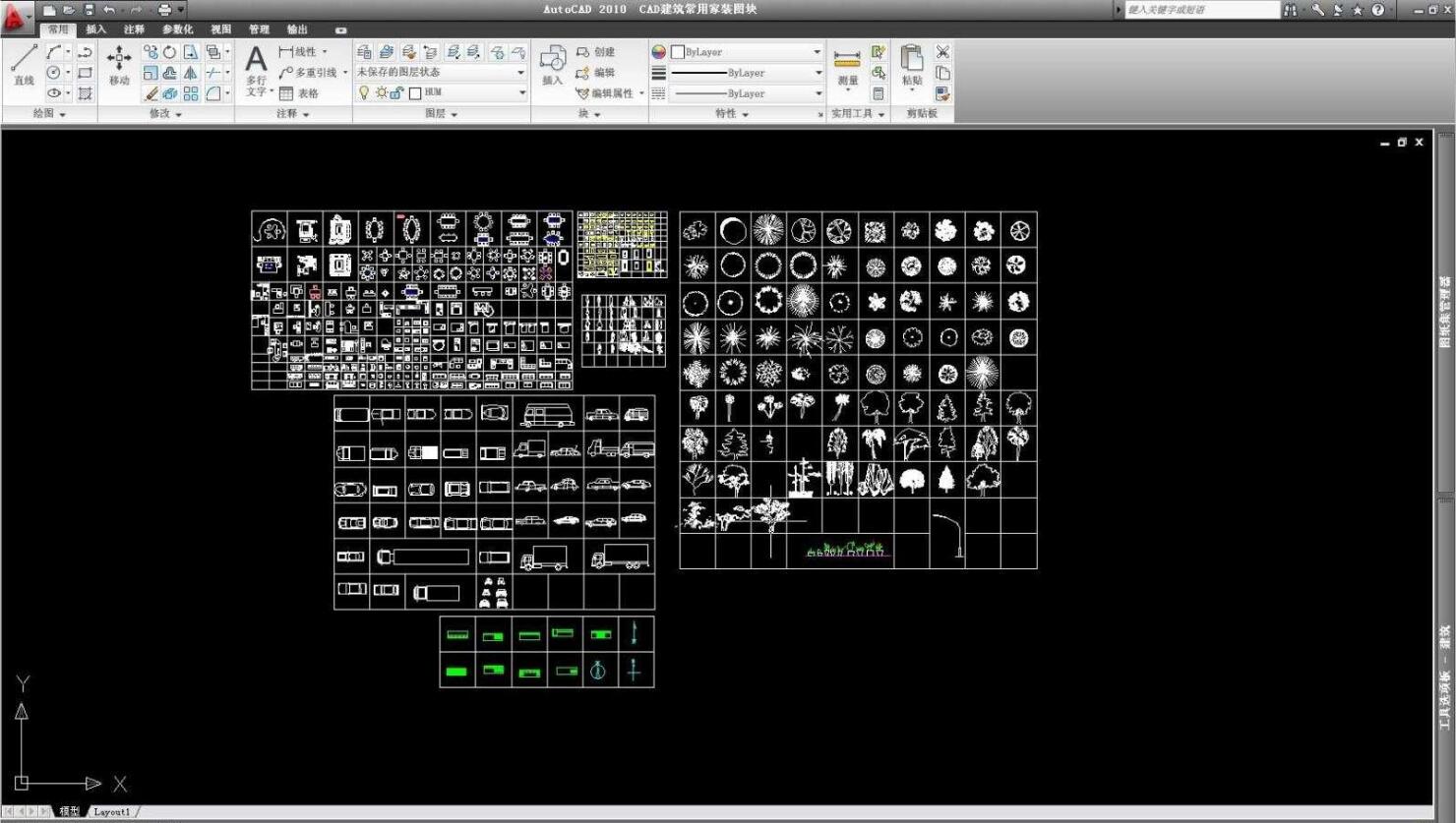
Task: Click the Cut scissors icon in clipboard panel
Action: 942,52
